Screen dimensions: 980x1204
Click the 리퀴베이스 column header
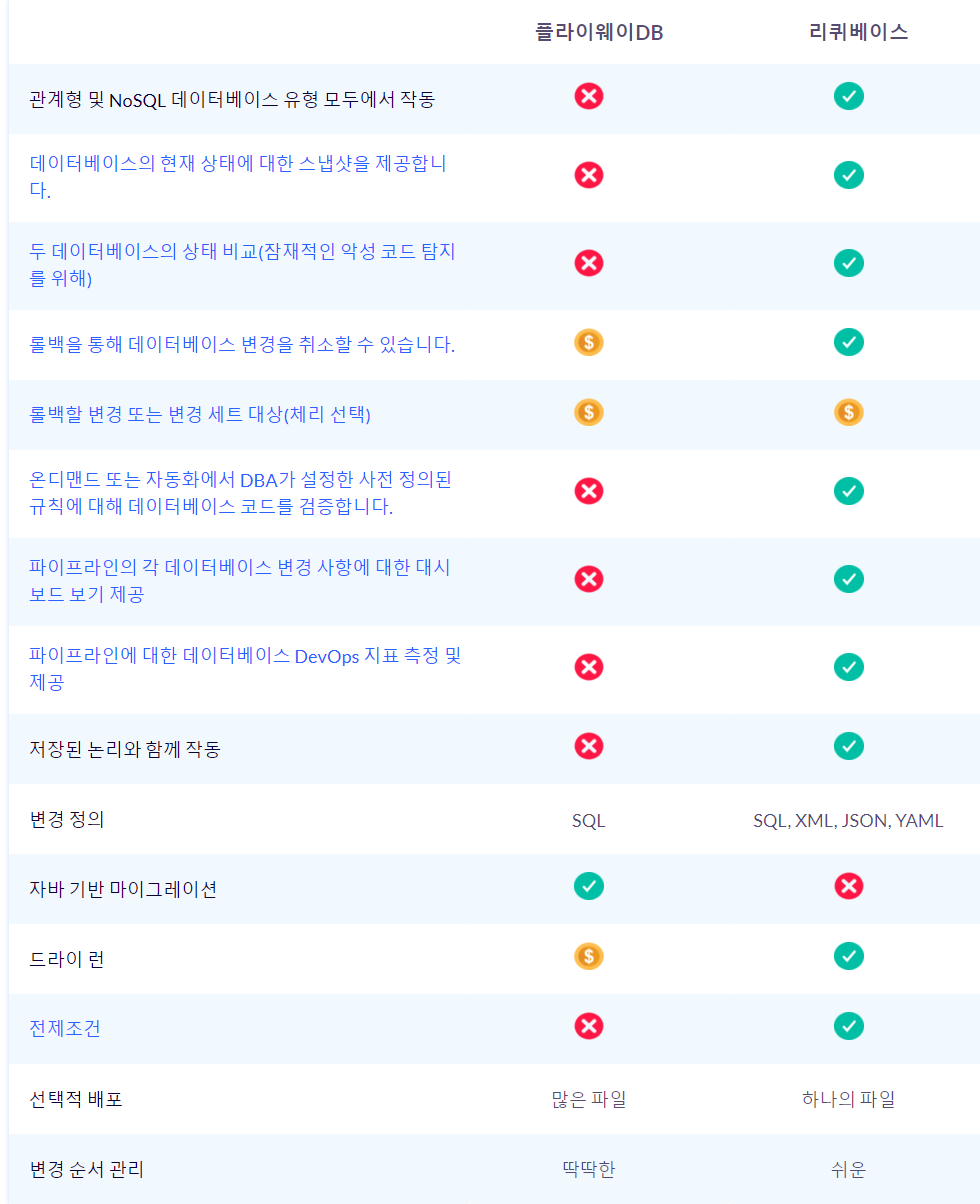pyautogui.click(x=858, y=32)
